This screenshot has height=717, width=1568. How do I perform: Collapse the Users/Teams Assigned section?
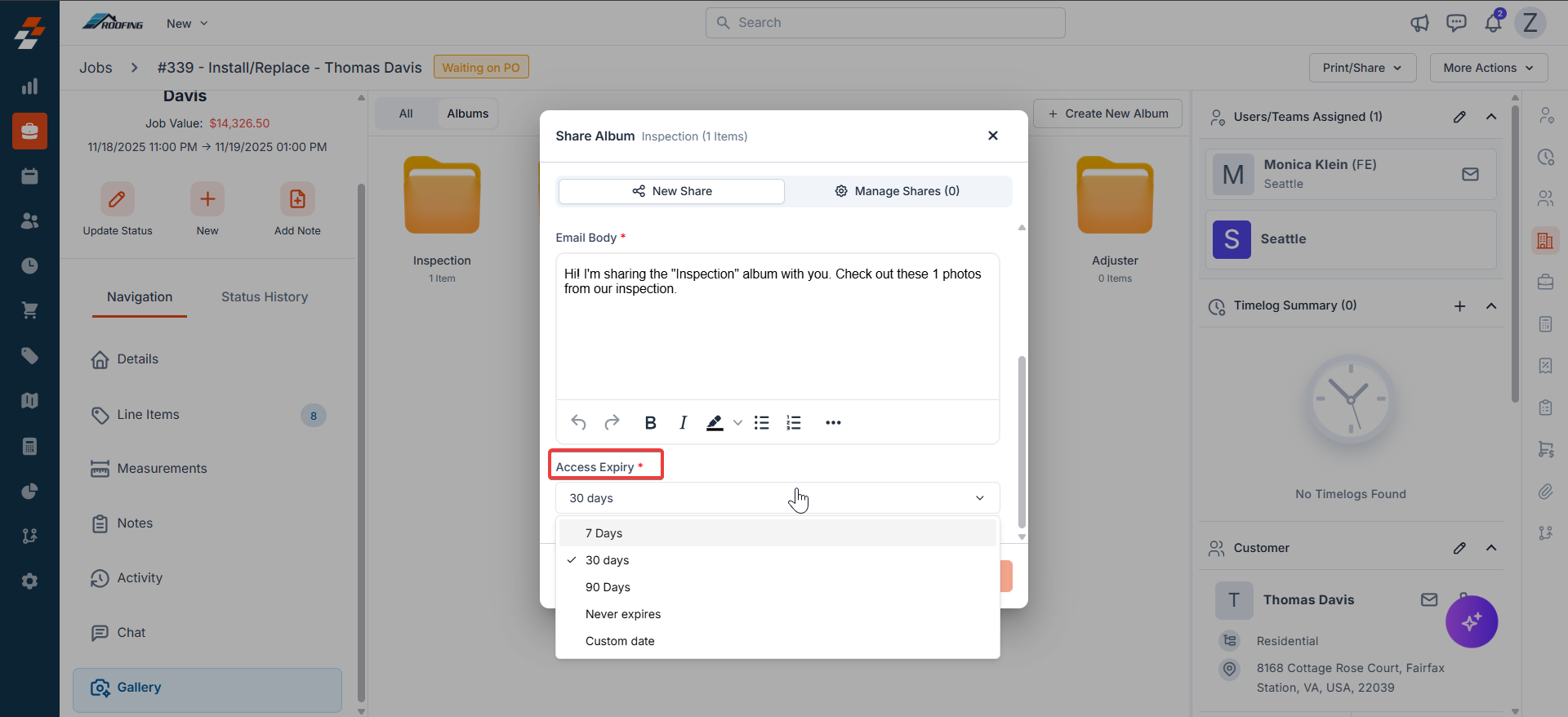tap(1491, 117)
